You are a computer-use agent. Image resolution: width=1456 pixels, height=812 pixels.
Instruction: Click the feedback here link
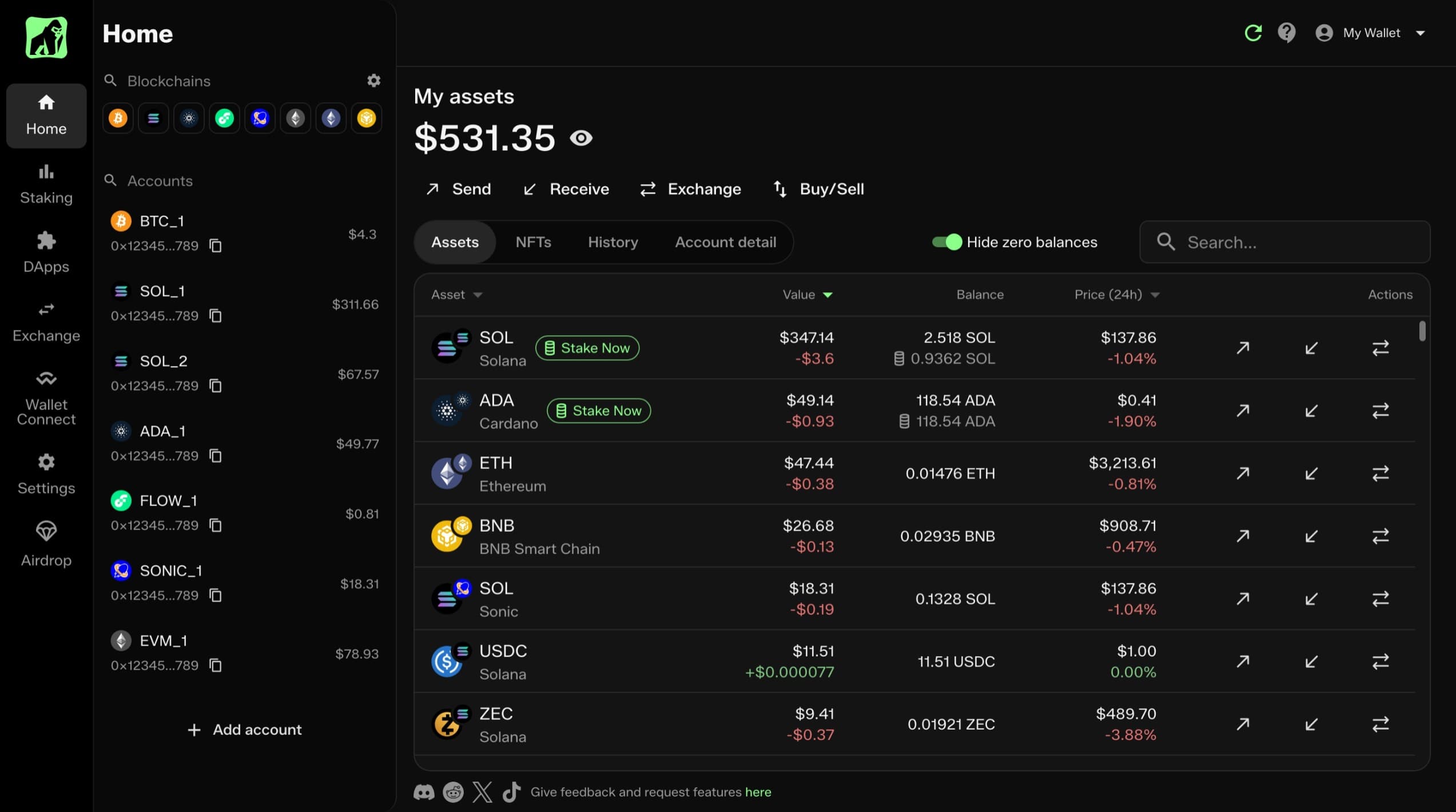pyautogui.click(x=758, y=792)
